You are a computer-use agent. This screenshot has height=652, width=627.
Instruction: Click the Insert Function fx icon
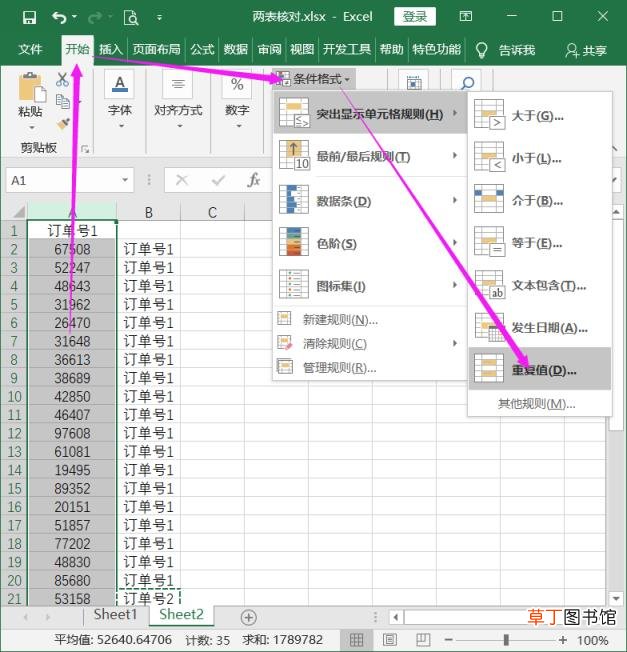click(x=254, y=180)
